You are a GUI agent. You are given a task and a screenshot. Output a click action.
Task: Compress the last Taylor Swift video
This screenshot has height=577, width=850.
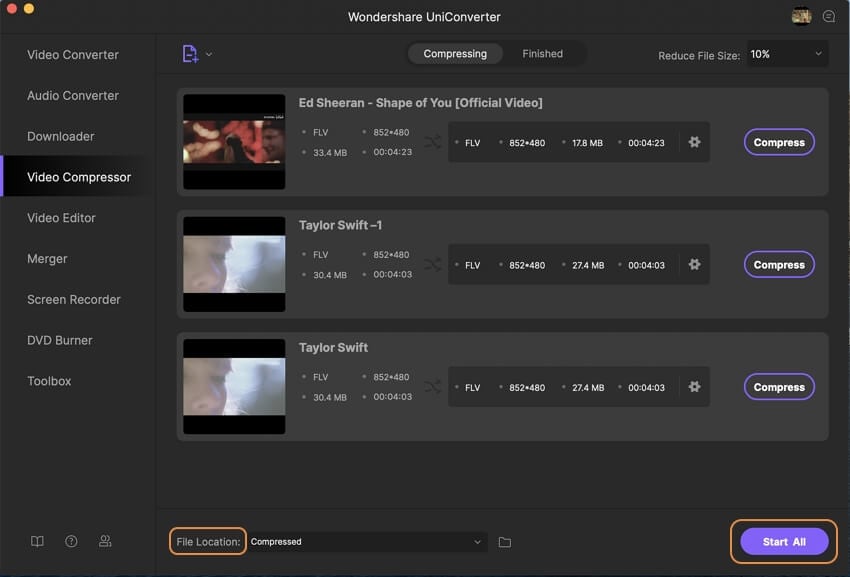click(x=779, y=387)
